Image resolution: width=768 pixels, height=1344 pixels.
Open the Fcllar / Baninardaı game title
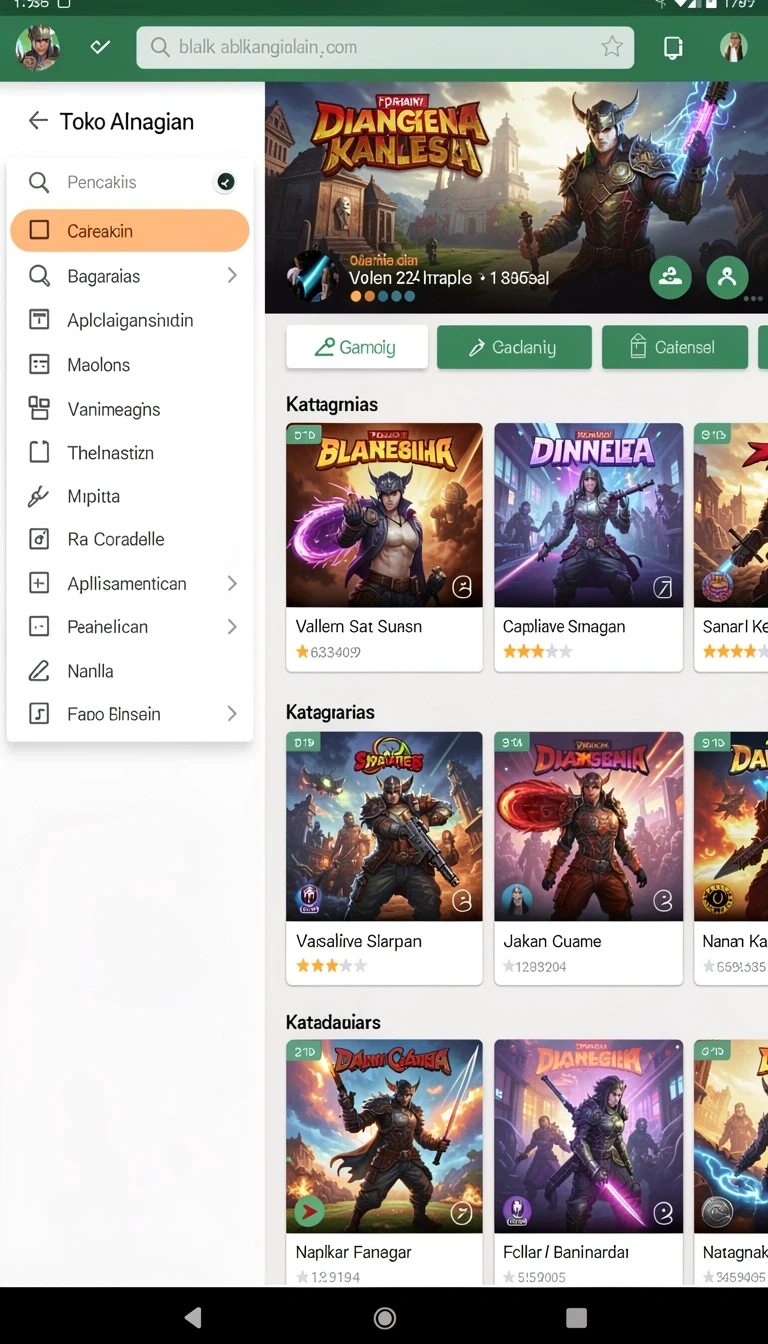click(x=568, y=1251)
